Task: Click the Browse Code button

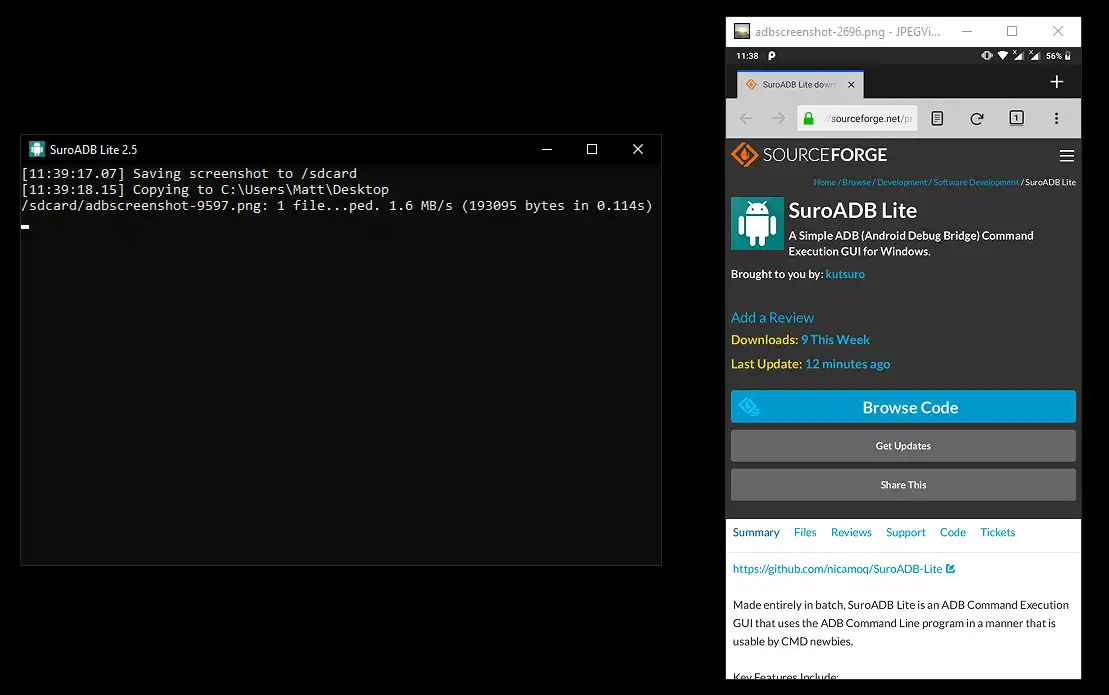Action: tap(903, 407)
